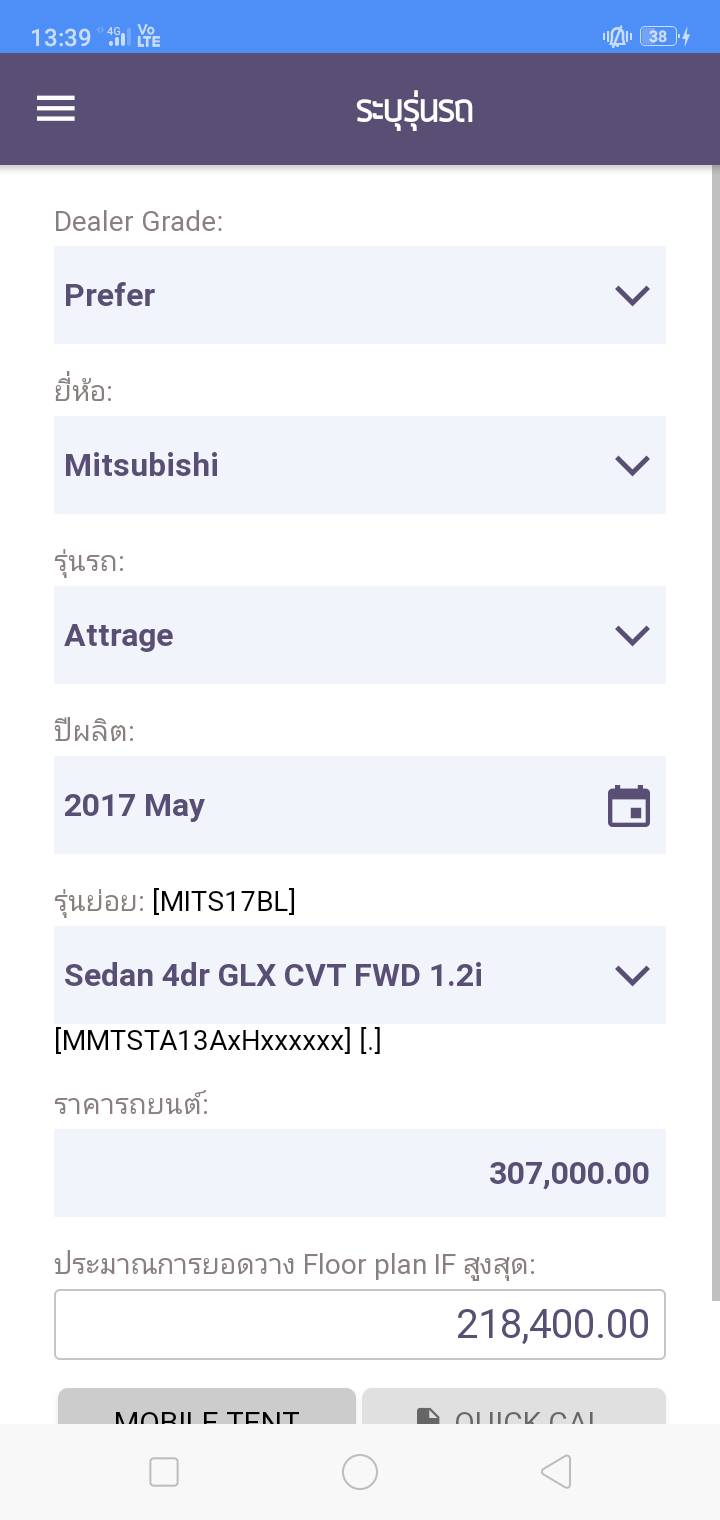The image size is (720, 1520).
Task: Open the manufacture date calendar picker
Action: [x=629, y=806]
